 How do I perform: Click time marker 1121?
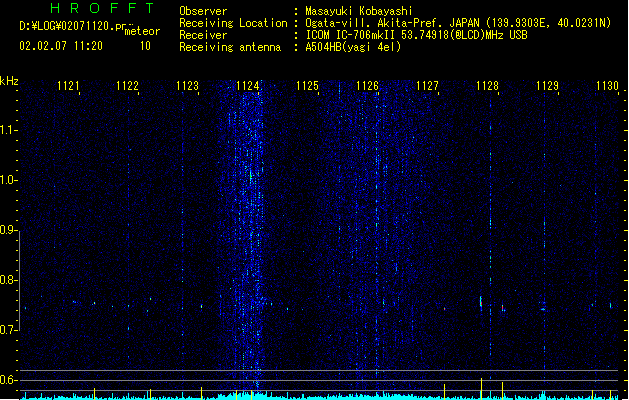pos(68,85)
